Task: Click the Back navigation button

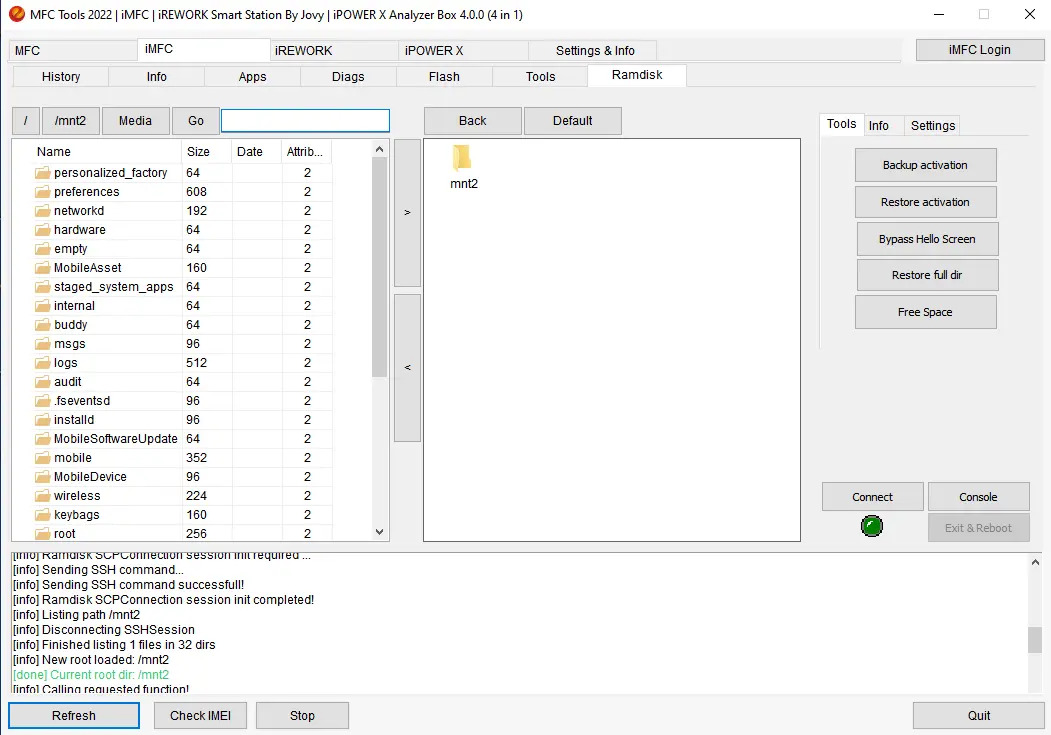Action: click(473, 121)
